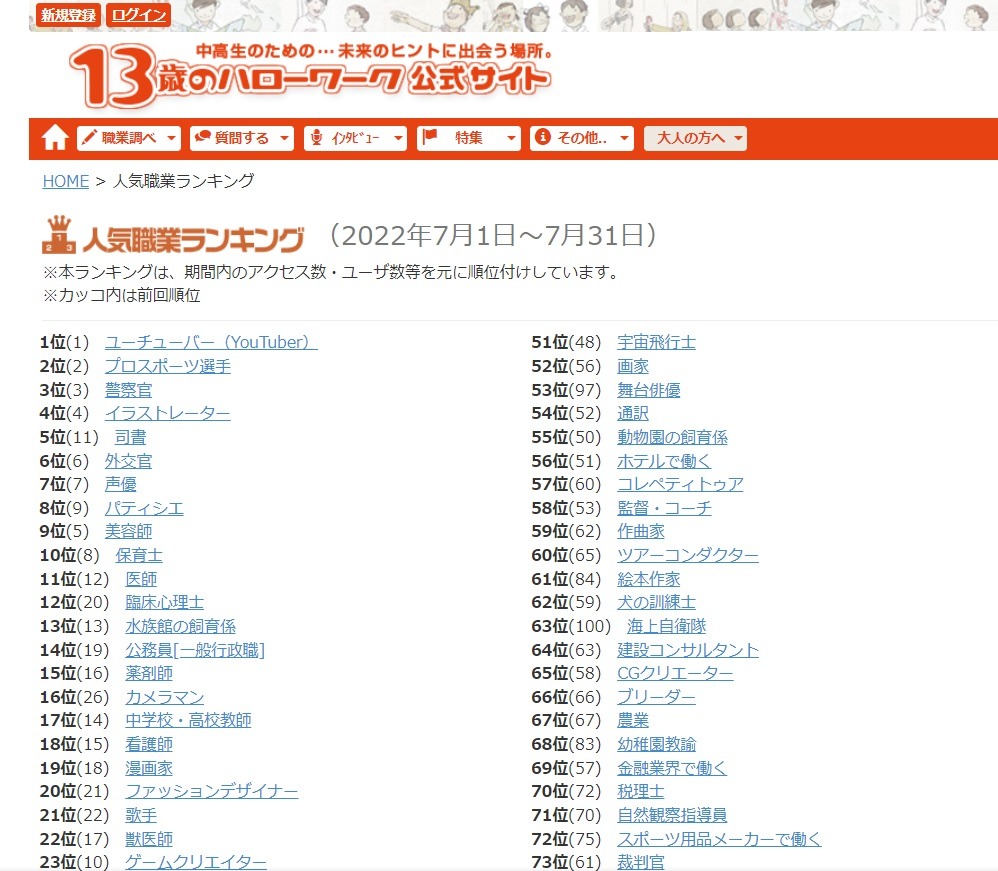
Task: Open the 画家 job link
Action: (633, 366)
